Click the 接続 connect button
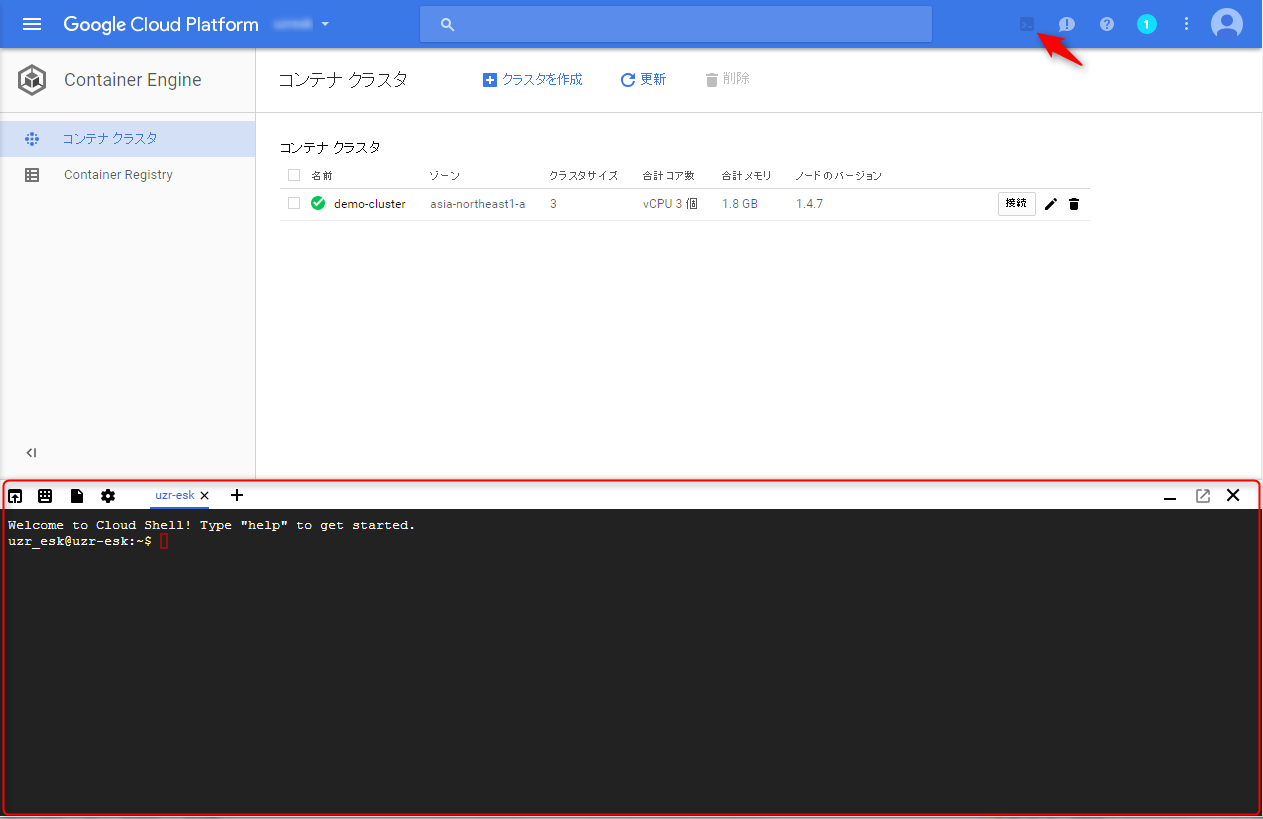Viewport: 1263px width, 819px height. pos(1016,204)
